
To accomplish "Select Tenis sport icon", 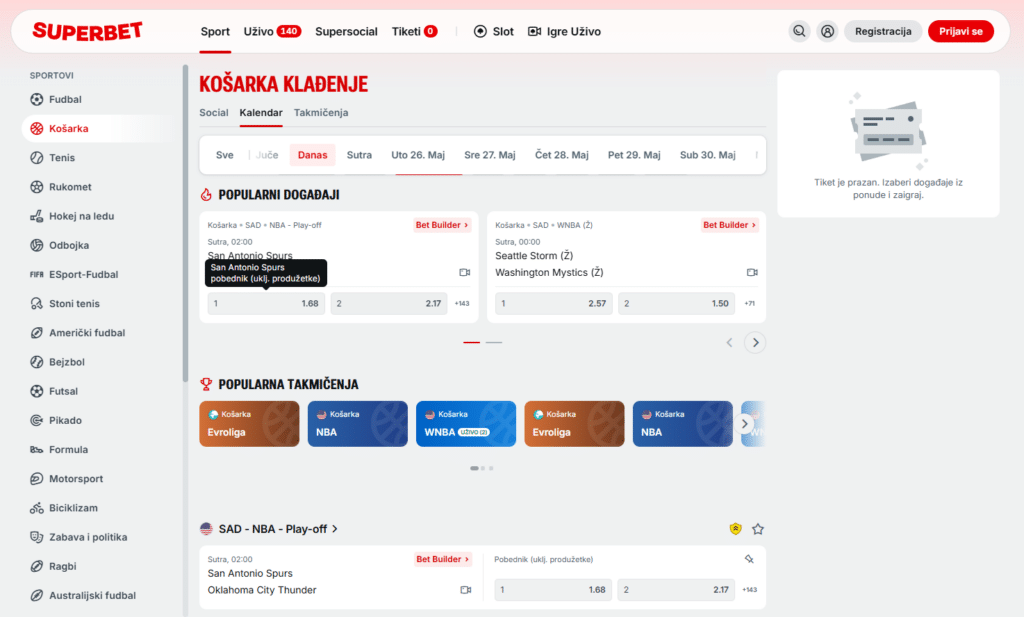I will click(x=37, y=157).
